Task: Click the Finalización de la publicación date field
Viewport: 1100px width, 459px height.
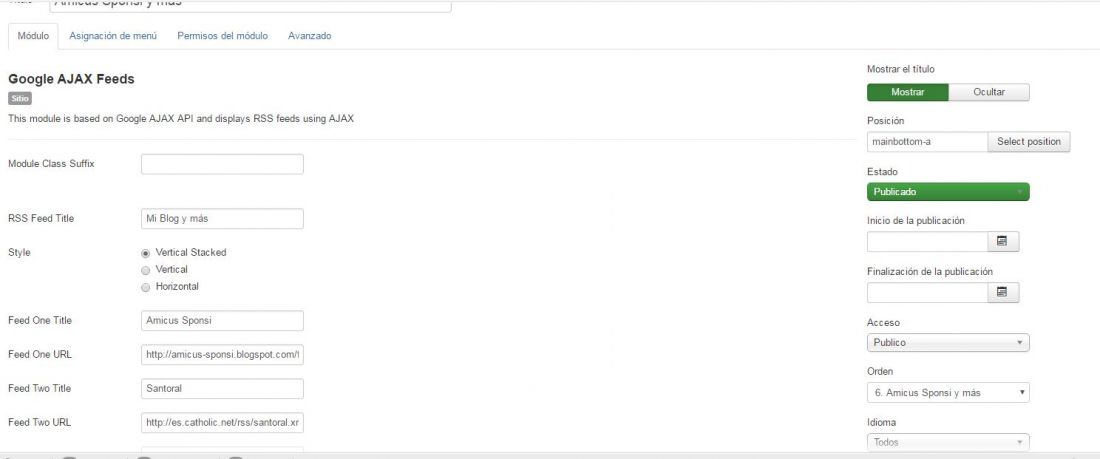Action: 927,293
